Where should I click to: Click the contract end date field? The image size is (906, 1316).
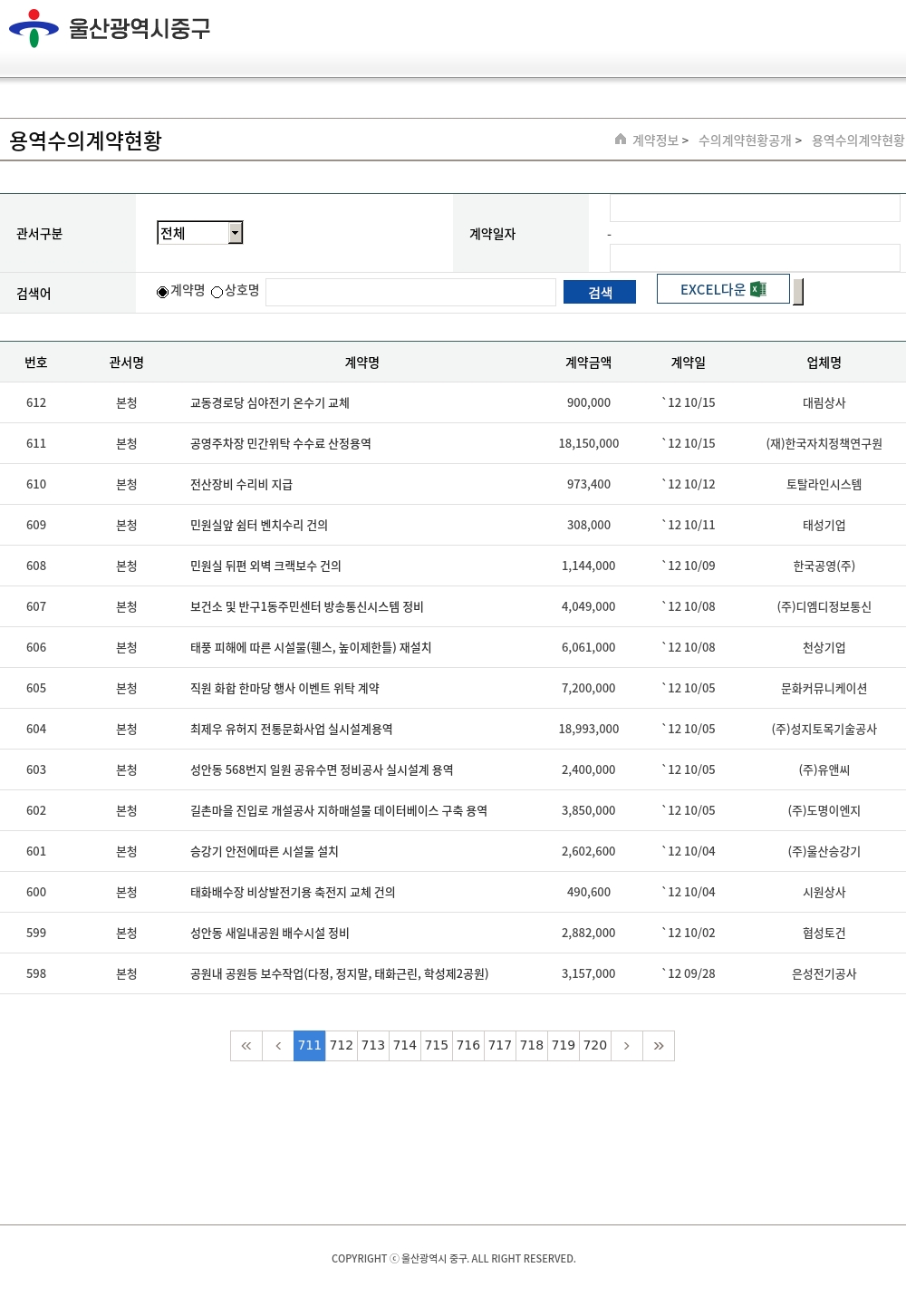point(754,257)
